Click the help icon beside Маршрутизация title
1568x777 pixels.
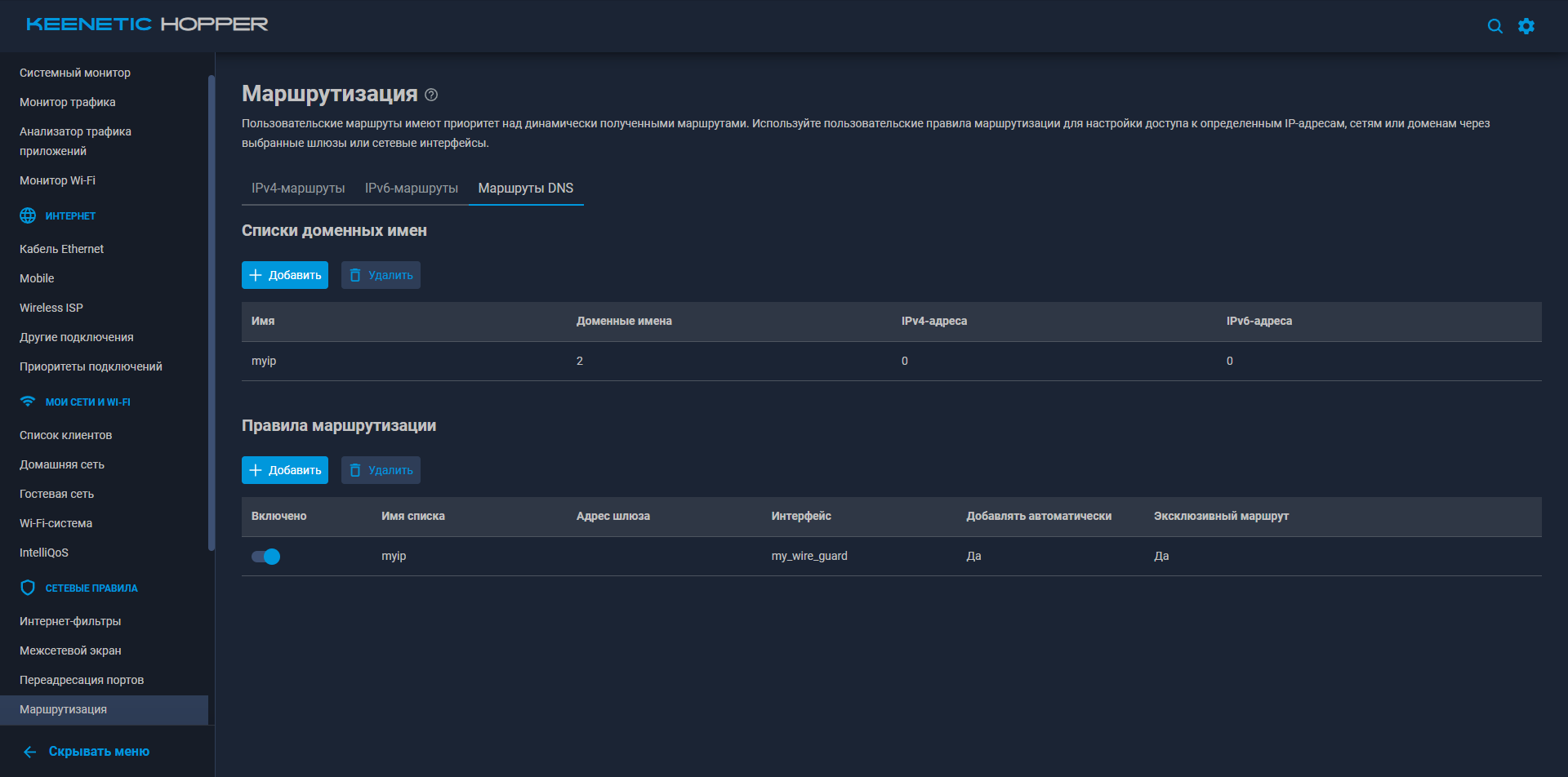(431, 95)
